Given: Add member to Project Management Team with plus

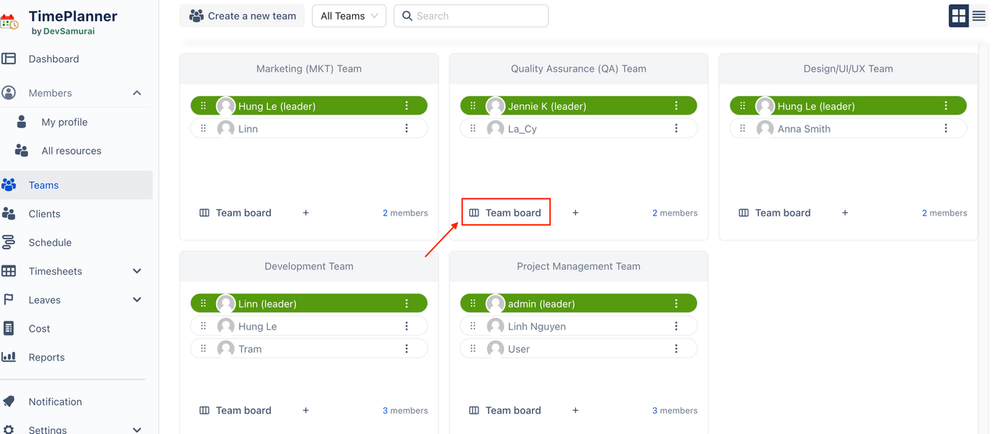Looking at the screenshot, I should (575, 410).
